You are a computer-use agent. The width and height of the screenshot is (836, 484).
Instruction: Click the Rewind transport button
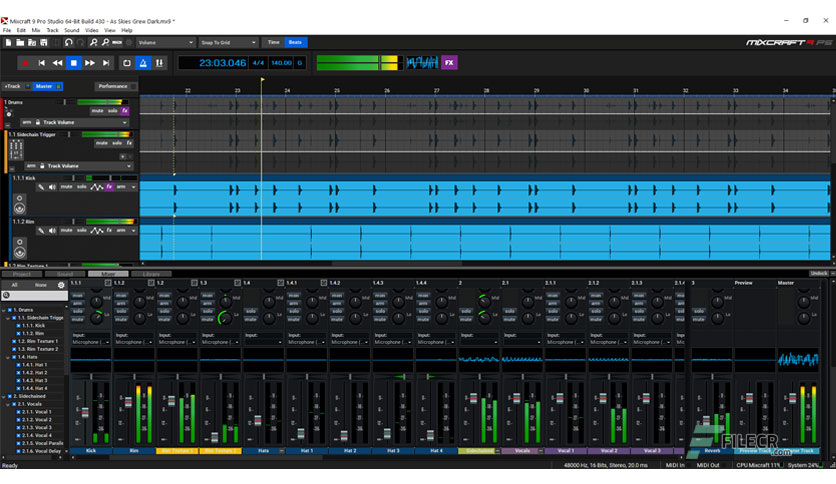pos(57,63)
